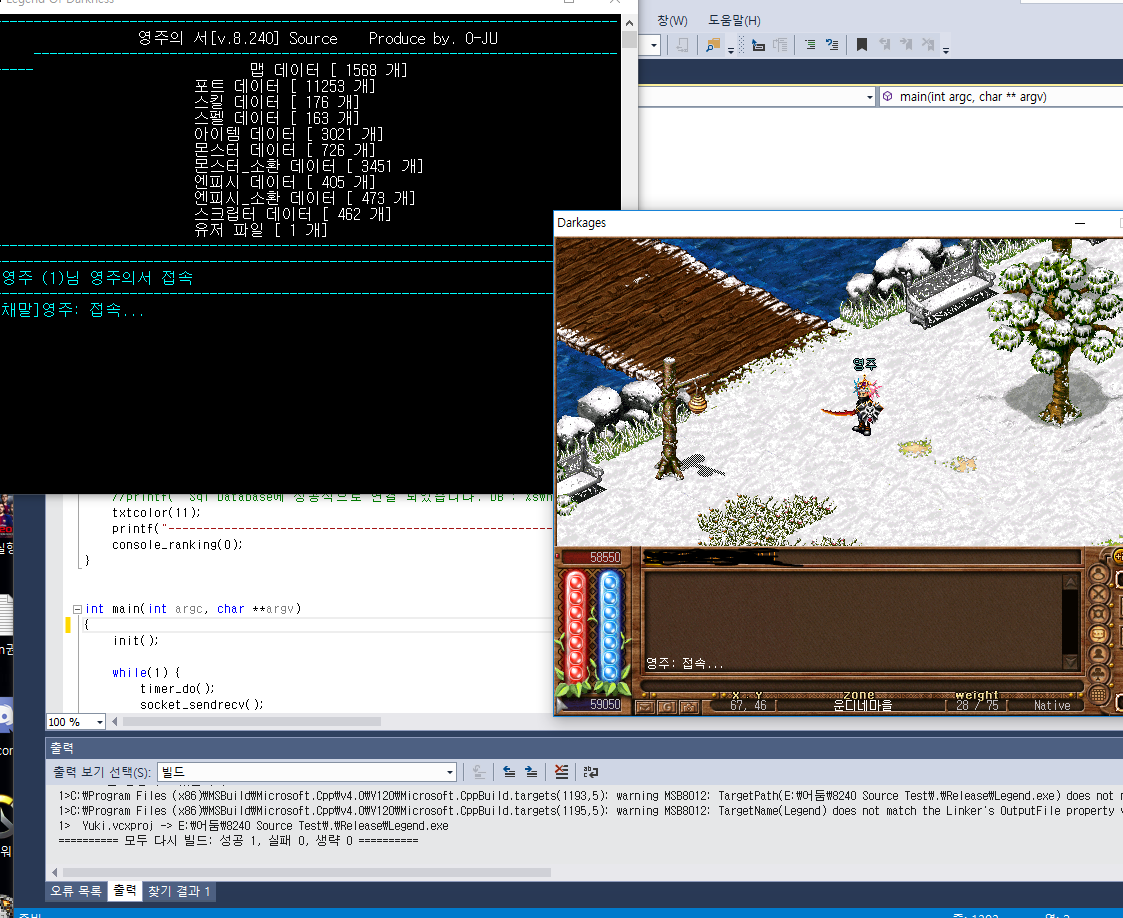Viewport: 1123px width, 918px height.
Task: Open the function navigation dropdown main(int argc, char ** argv)
Action: [x=1001, y=97]
